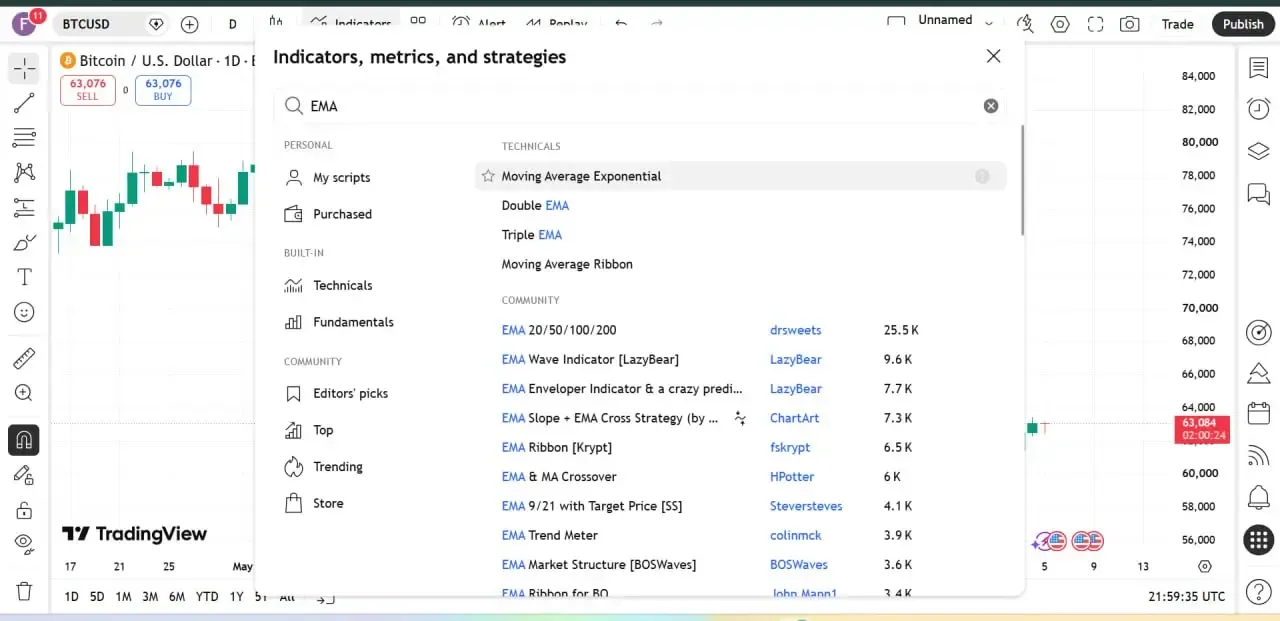Close the Indicators dialog

coord(993,56)
